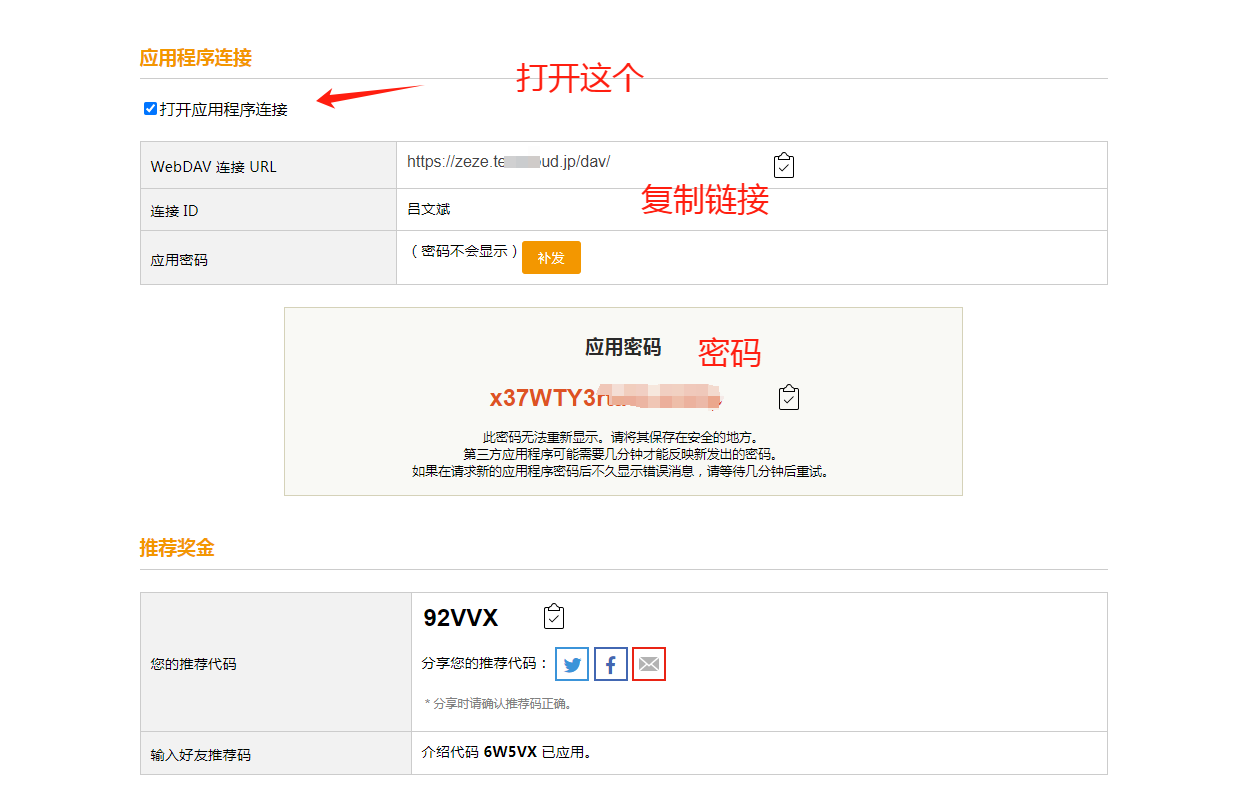Toggle the 打开应用程序连接 checkbox
1260x787 pixels.
[150, 109]
